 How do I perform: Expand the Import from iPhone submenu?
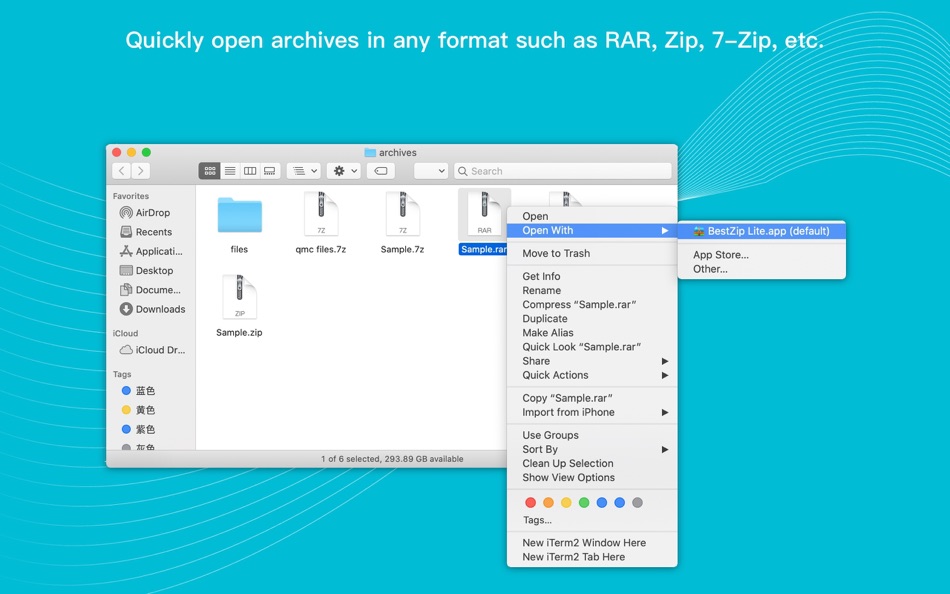coord(592,412)
